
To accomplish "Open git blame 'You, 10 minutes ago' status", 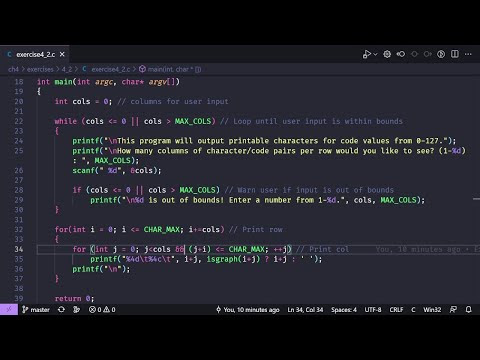I will click(248, 310).
